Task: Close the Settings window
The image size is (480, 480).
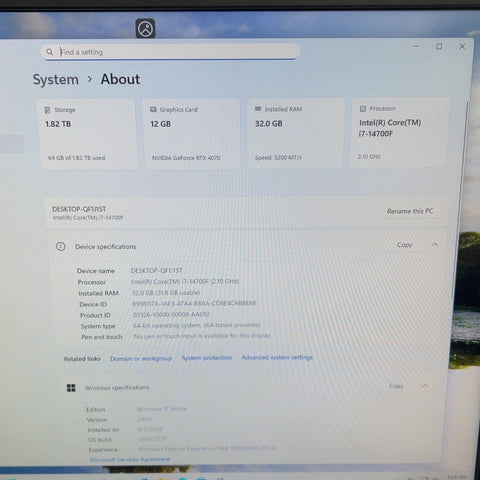Action: (x=462, y=46)
